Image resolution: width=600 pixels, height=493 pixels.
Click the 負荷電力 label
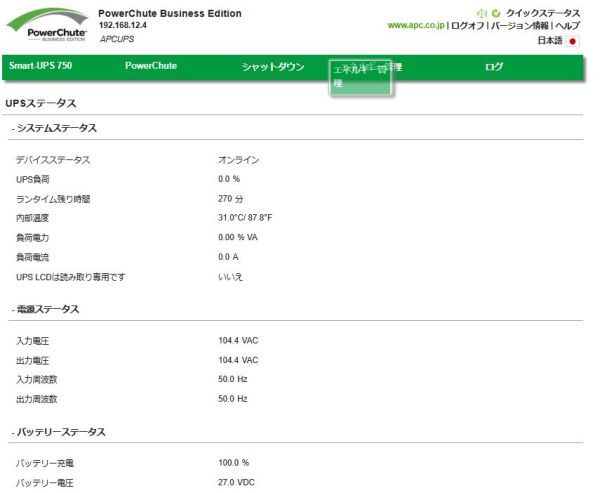coord(33,238)
